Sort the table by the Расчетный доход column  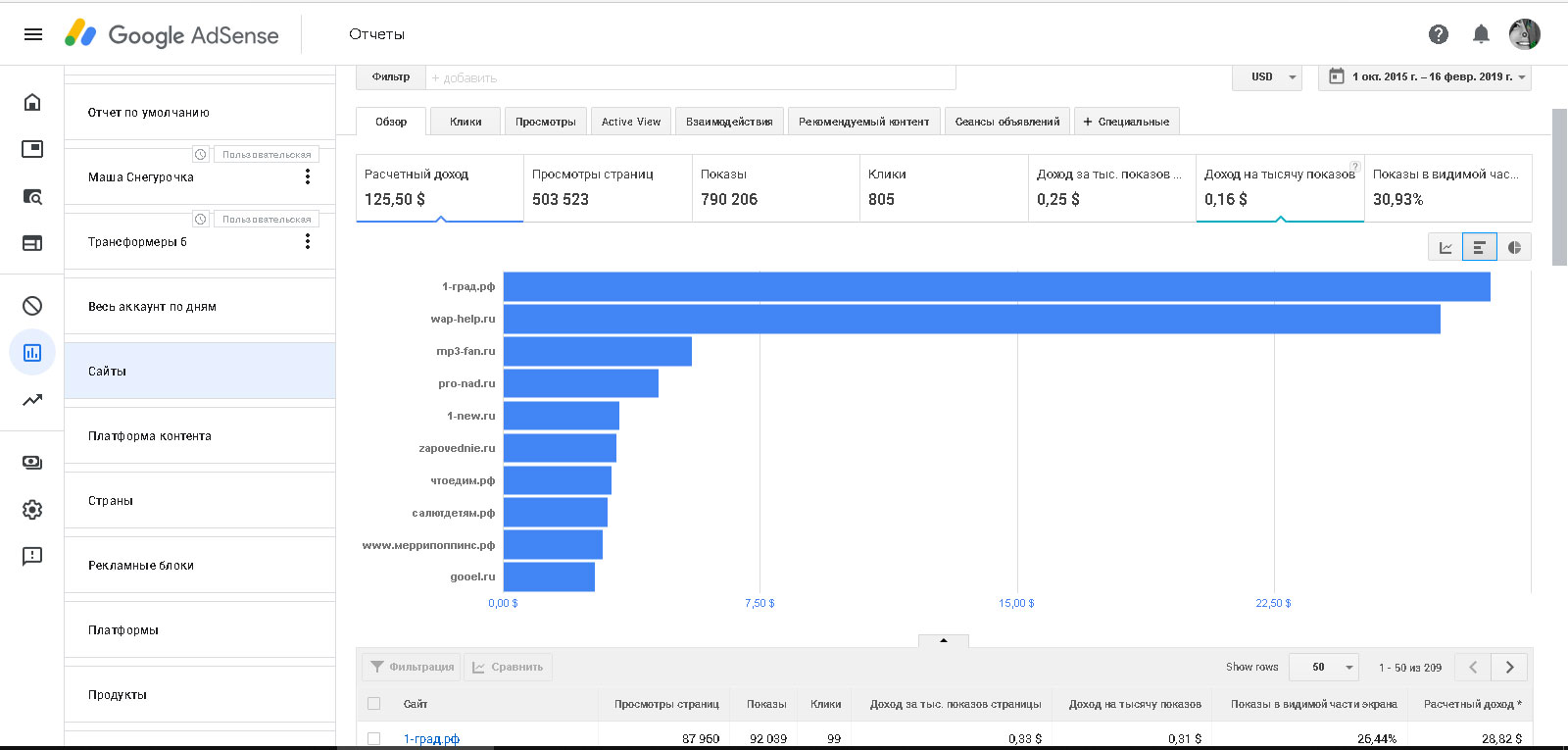1471,704
